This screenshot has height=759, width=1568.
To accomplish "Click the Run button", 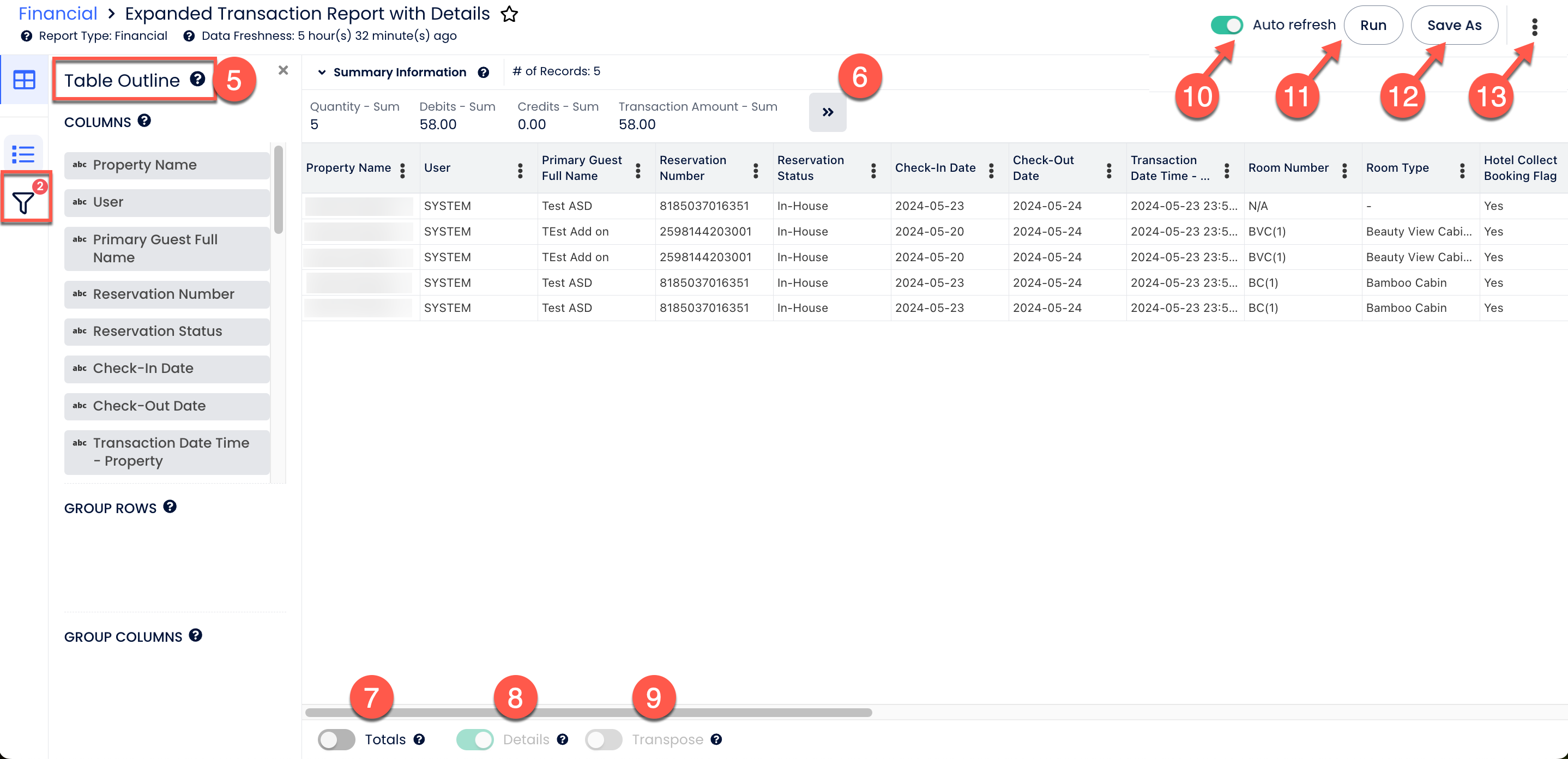I will tap(1373, 25).
